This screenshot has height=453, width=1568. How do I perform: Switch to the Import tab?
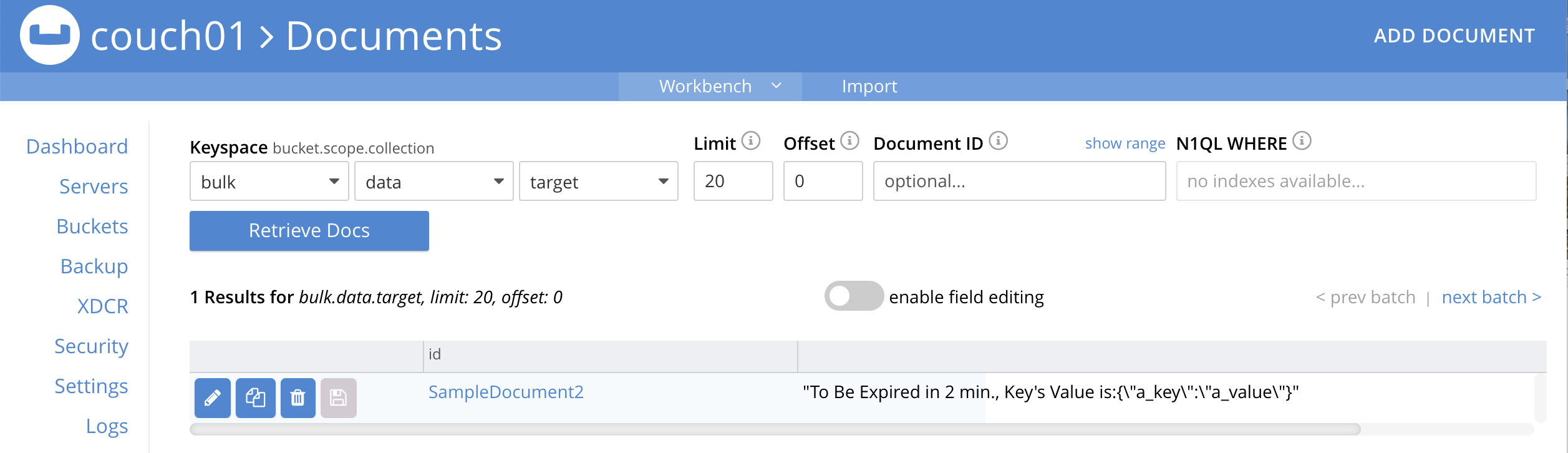tap(869, 86)
